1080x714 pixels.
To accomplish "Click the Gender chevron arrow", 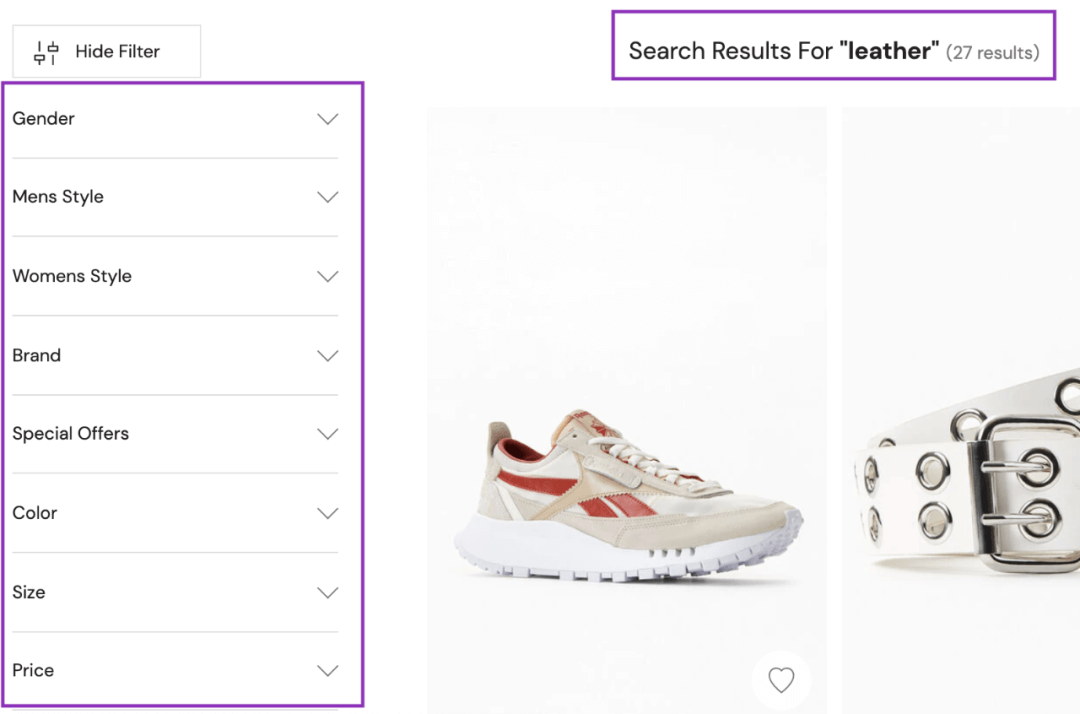I will pos(327,119).
